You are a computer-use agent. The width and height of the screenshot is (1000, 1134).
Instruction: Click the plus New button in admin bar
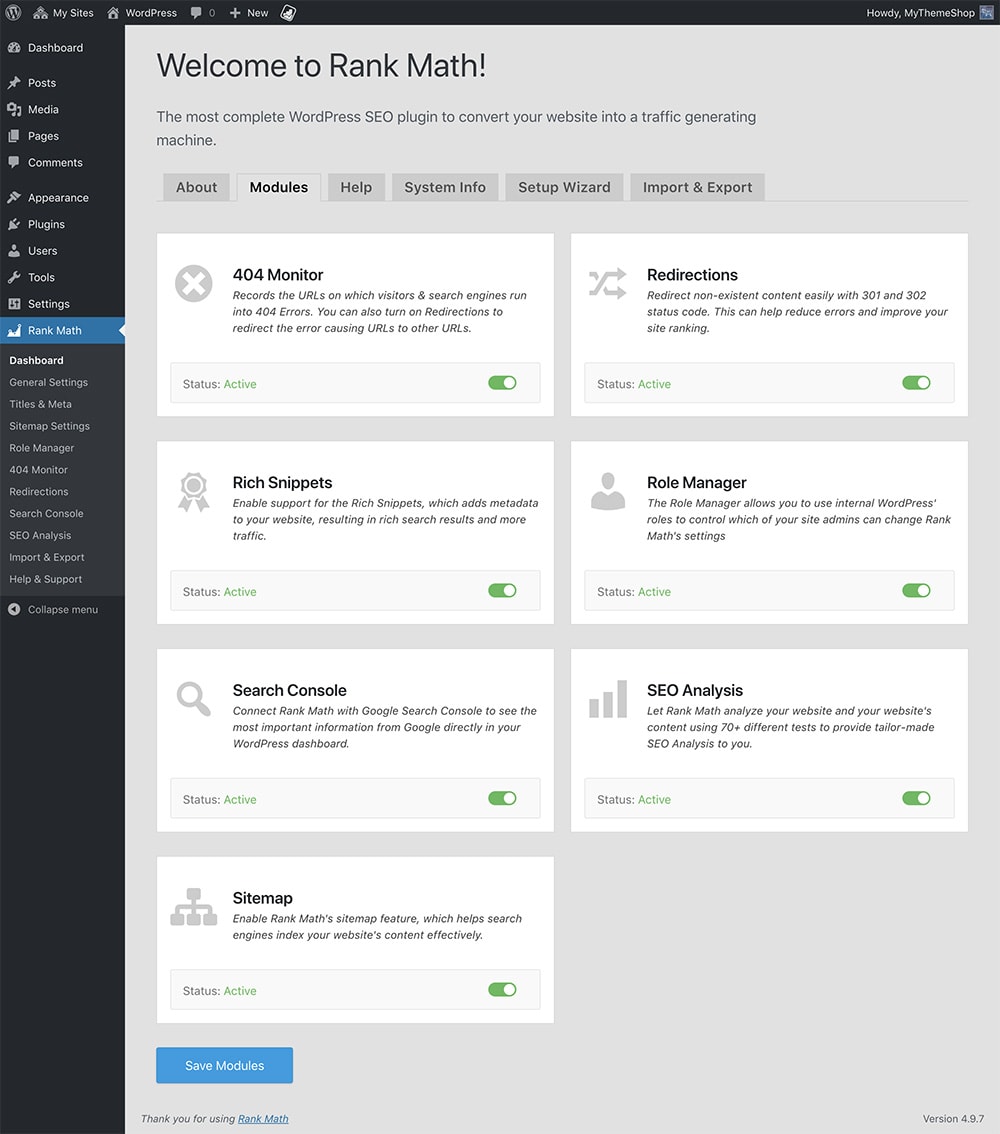point(249,12)
